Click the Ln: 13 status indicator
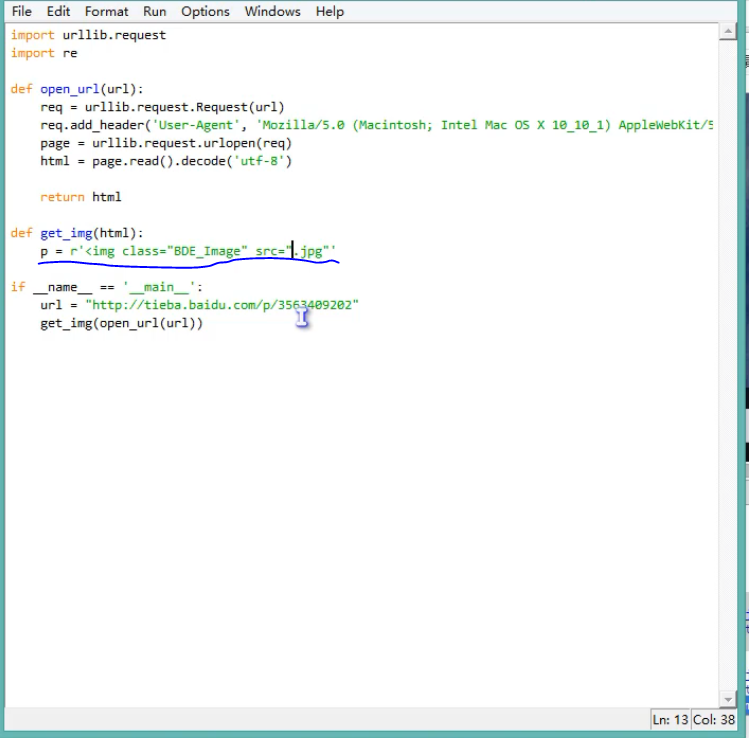 click(673, 719)
